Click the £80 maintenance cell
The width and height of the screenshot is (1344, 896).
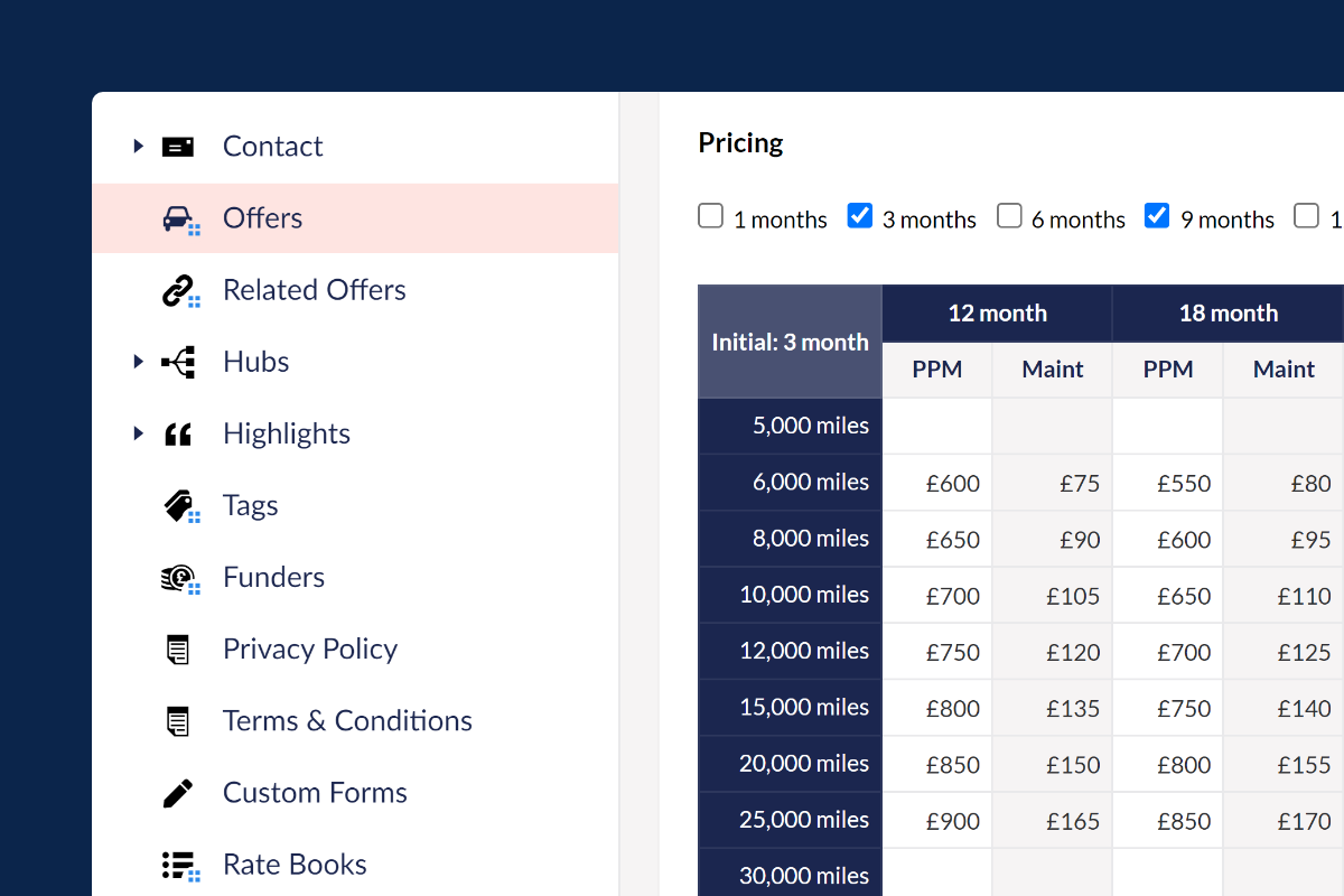(x=1284, y=483)
